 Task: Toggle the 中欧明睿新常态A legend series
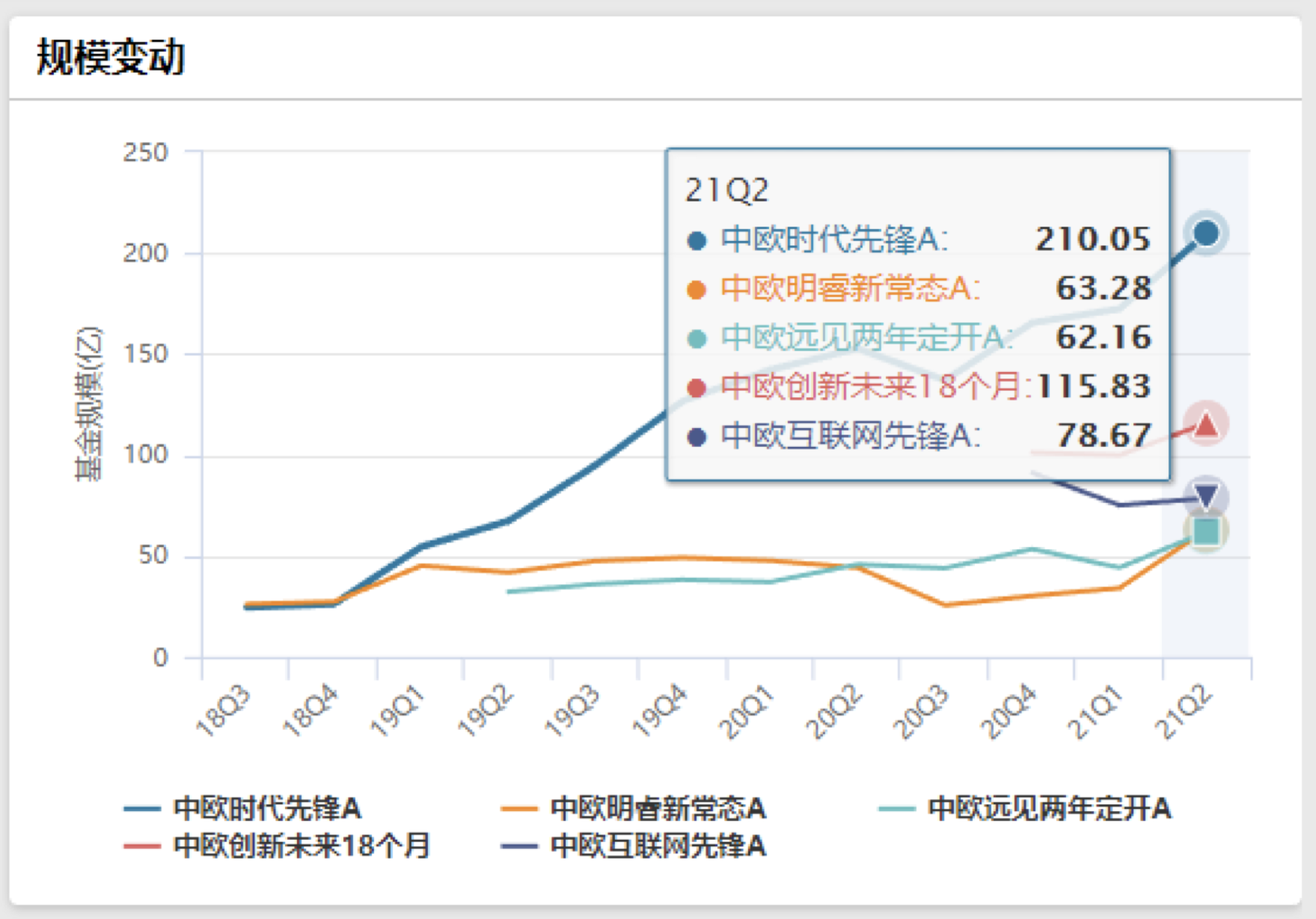point(634,808)
